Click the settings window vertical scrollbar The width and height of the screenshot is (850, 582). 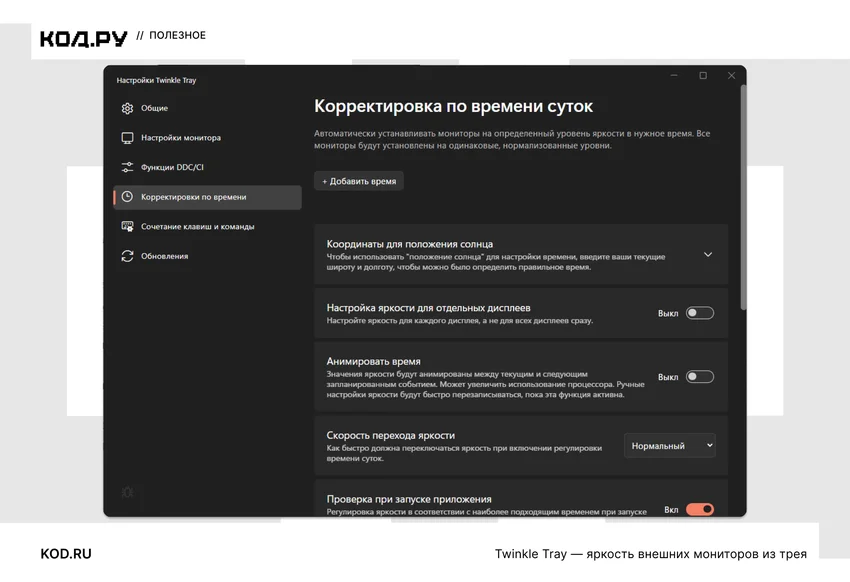coord(743,198)
